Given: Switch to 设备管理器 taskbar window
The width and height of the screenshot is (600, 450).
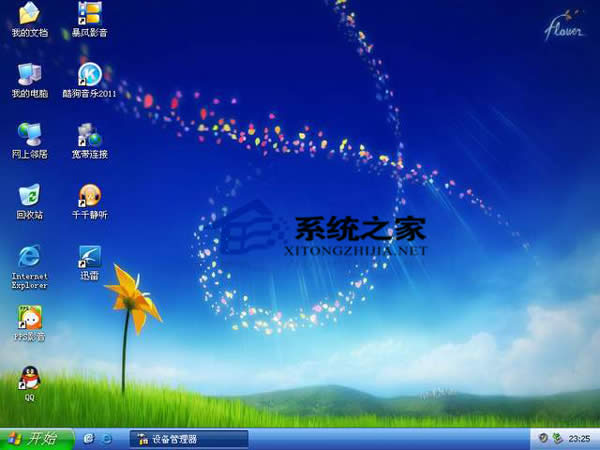Looking at the screenshot, I should point(188,439).
